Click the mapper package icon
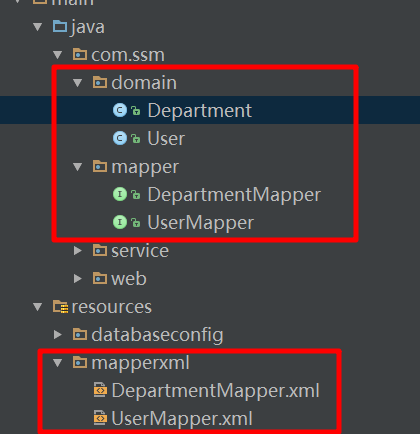 (100, 166)
